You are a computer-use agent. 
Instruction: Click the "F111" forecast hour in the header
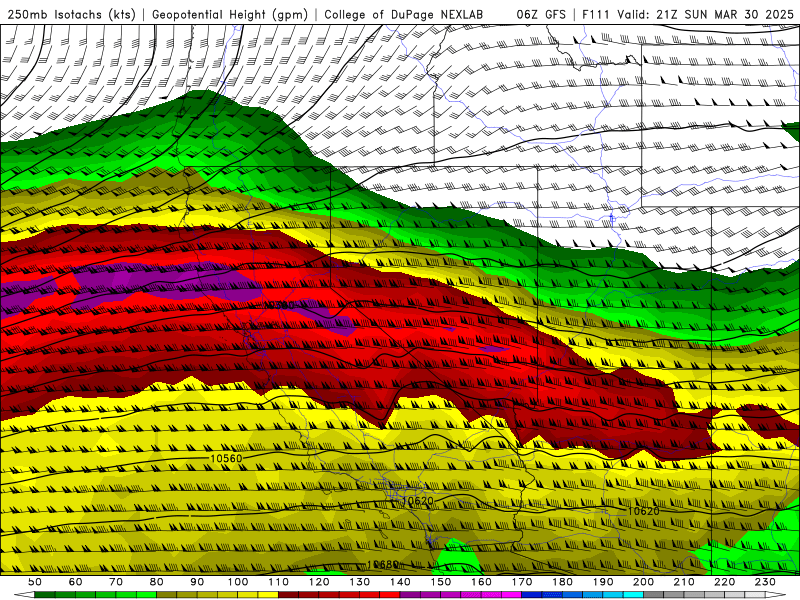pyautogui.click(x=596, y=14)
